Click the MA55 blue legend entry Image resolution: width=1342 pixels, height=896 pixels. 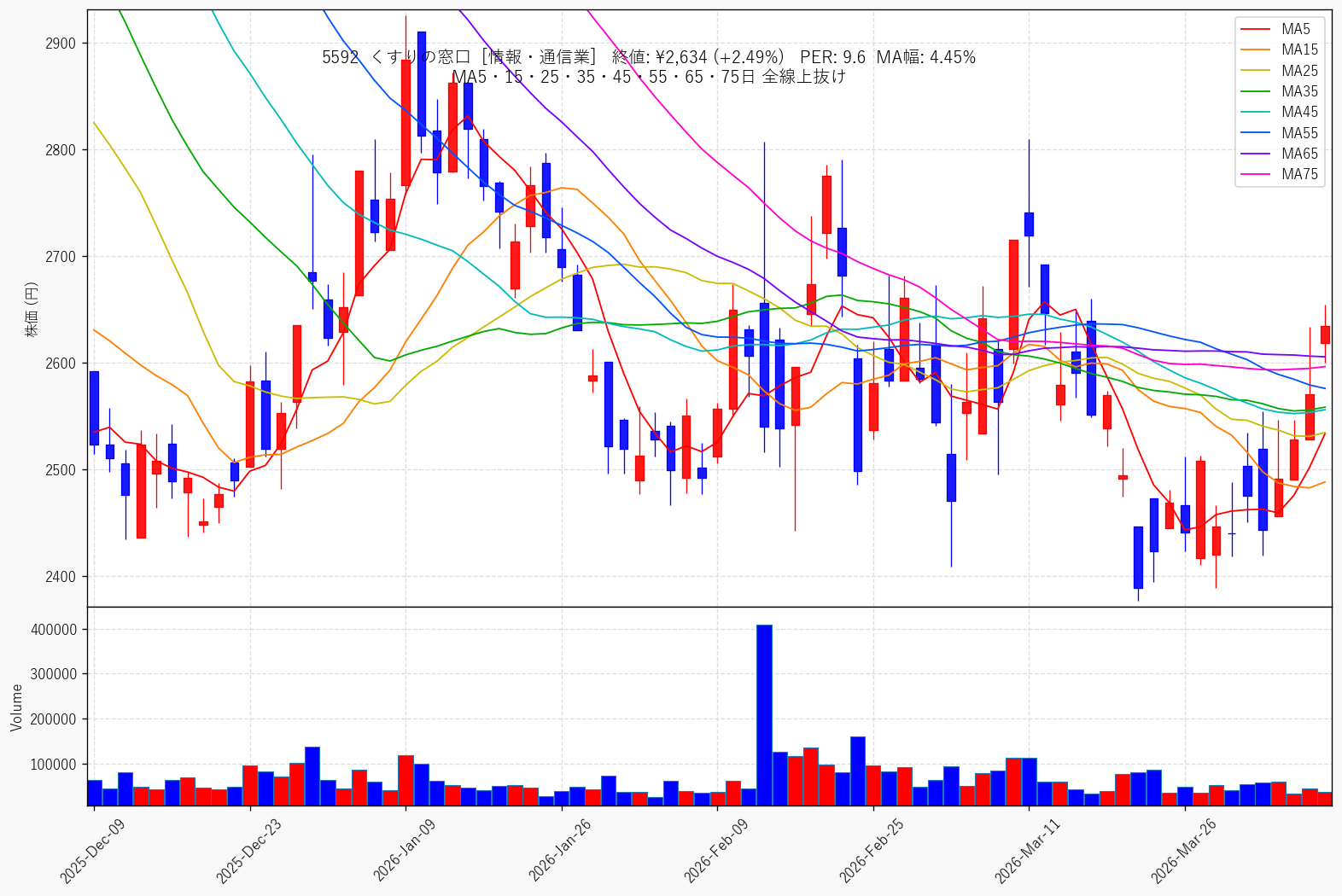[1280, 133]
